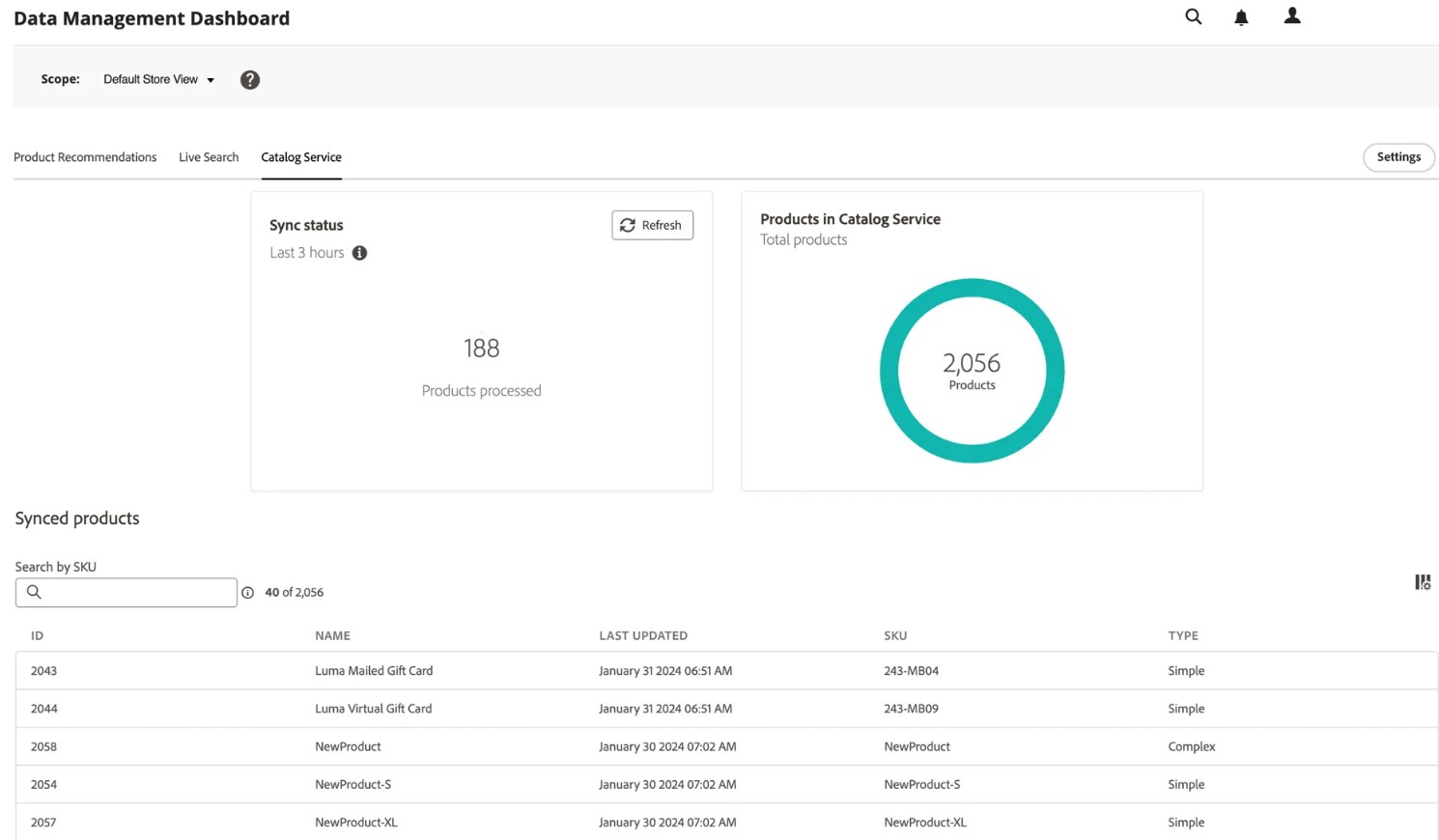Click the 188 products processed count

point(481,348)
